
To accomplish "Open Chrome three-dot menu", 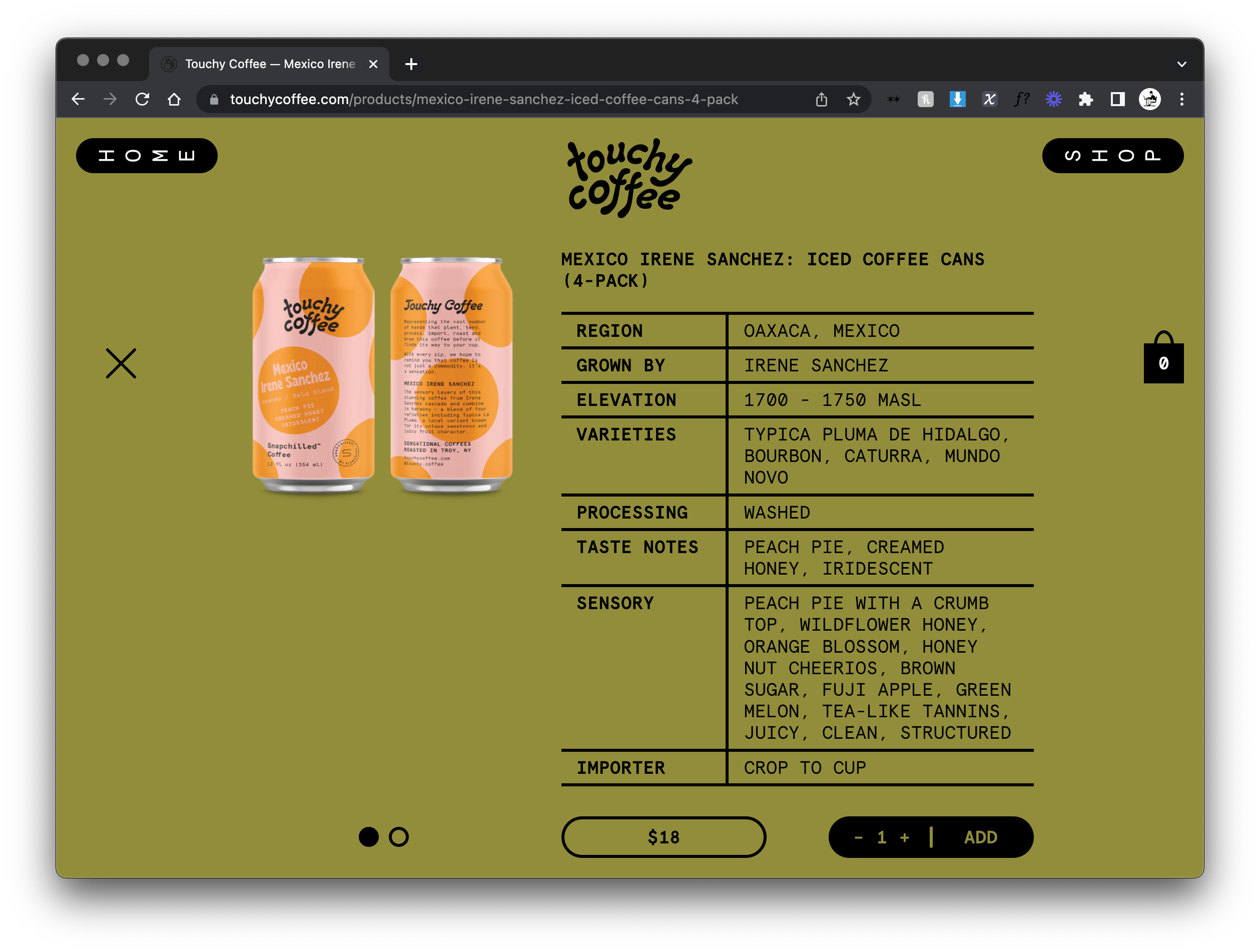I will (x=1181, y=100).
